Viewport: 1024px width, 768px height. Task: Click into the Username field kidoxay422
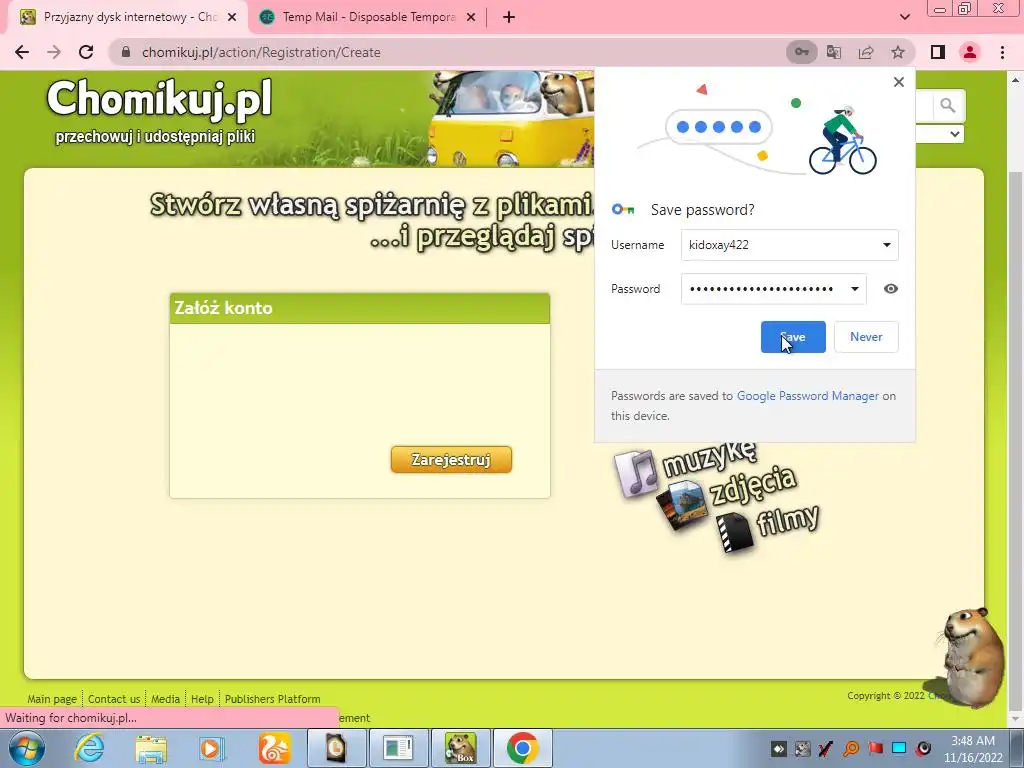tap(789, 245)
